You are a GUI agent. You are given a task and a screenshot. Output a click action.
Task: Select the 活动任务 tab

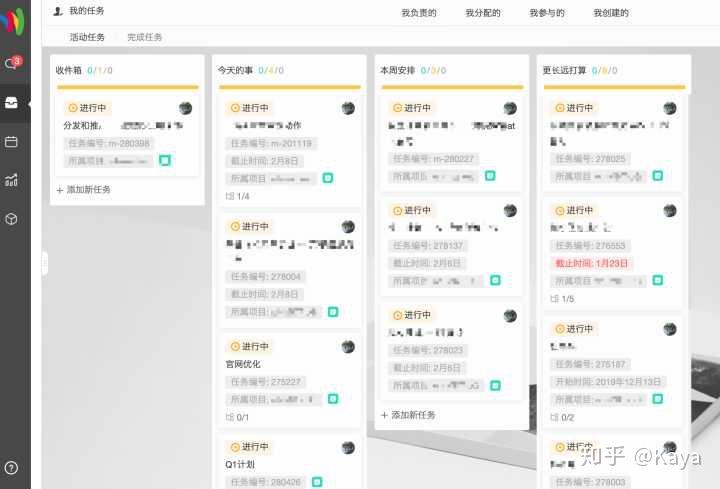coord(87,37)
